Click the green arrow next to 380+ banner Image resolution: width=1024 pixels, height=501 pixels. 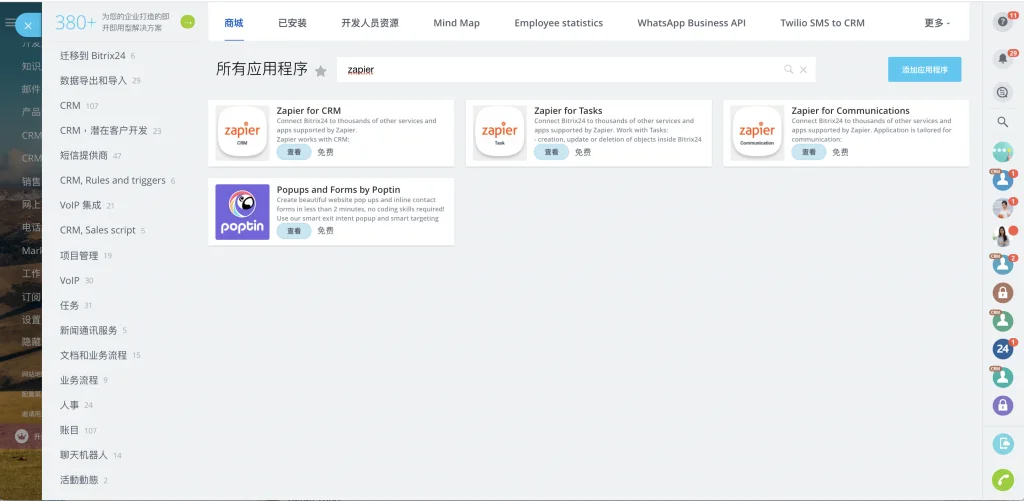[x=187, y=22]
